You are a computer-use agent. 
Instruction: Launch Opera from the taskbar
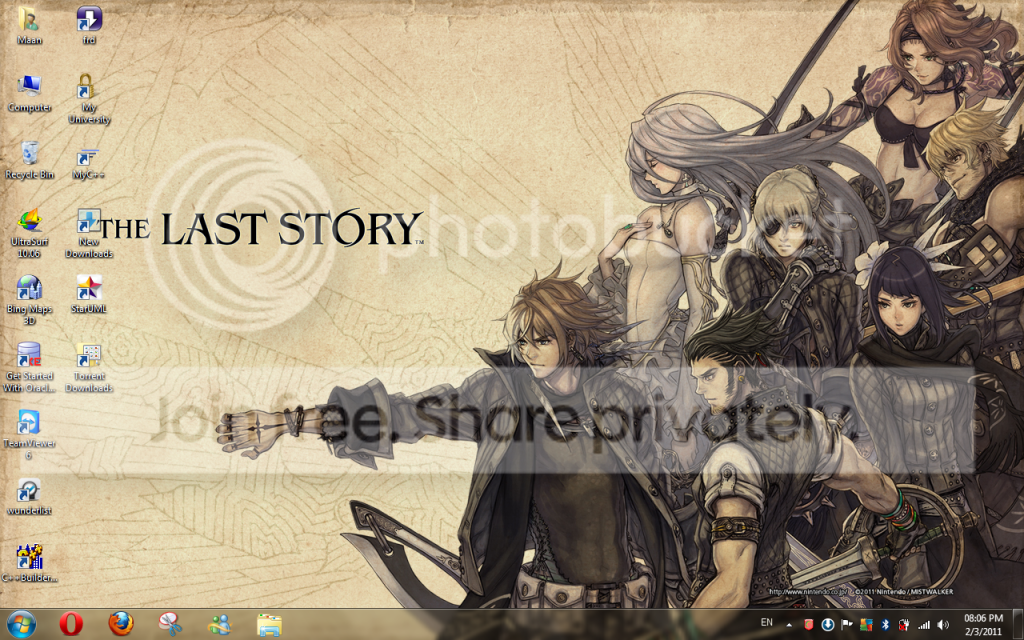[x=71, y=624]
